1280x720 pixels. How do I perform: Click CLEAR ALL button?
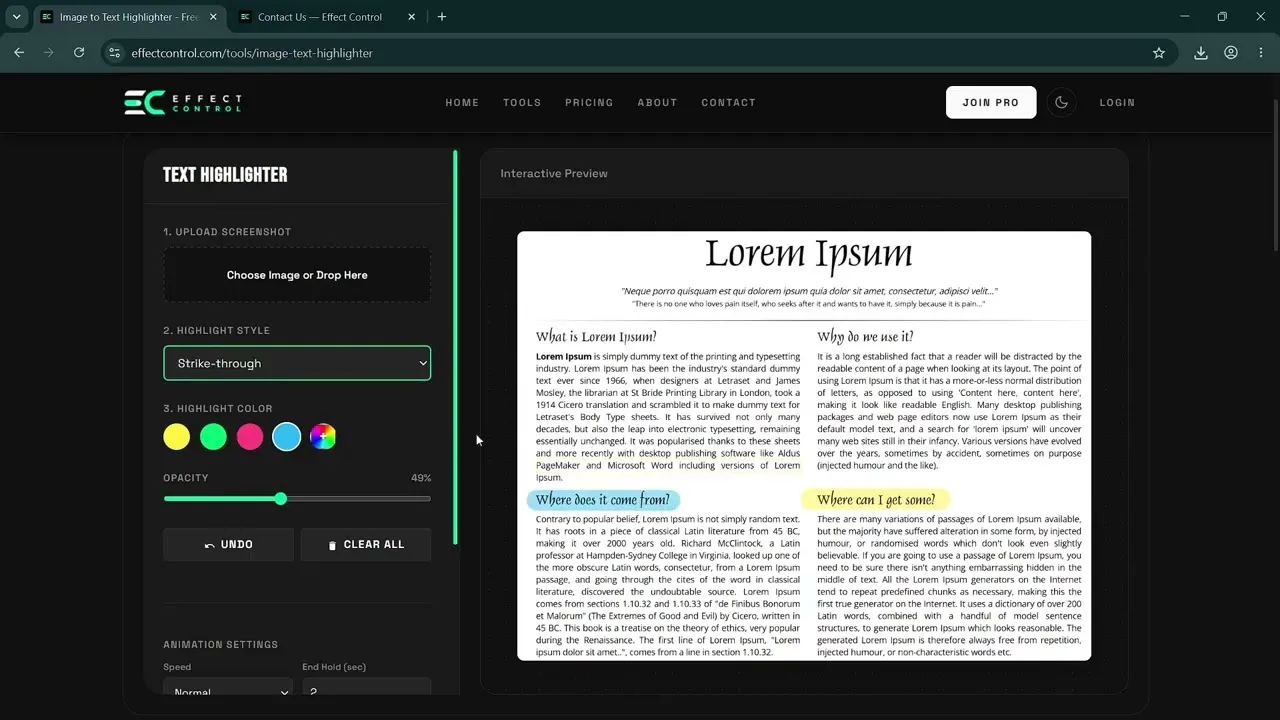[x=366, y=544]
